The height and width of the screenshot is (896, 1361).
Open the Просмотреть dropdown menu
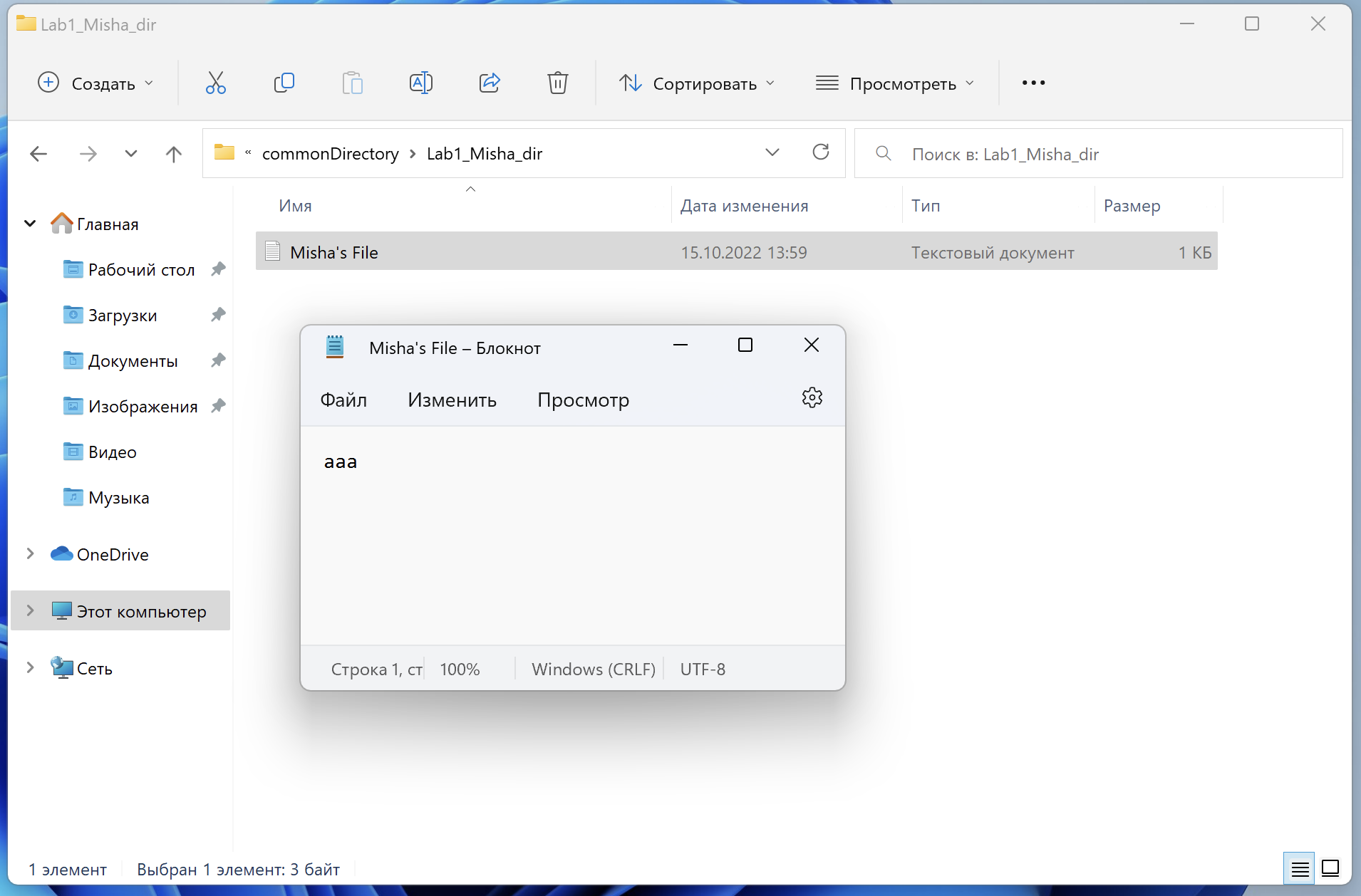pyautogui.click(x=895, y=83)
